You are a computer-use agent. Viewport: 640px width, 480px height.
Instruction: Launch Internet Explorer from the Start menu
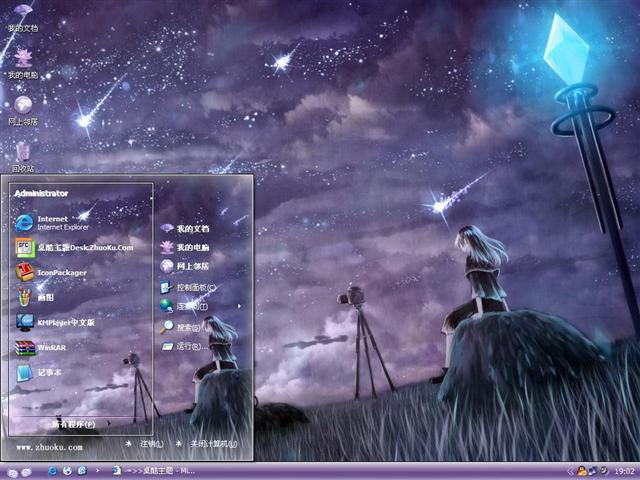[x=52, y=223]
